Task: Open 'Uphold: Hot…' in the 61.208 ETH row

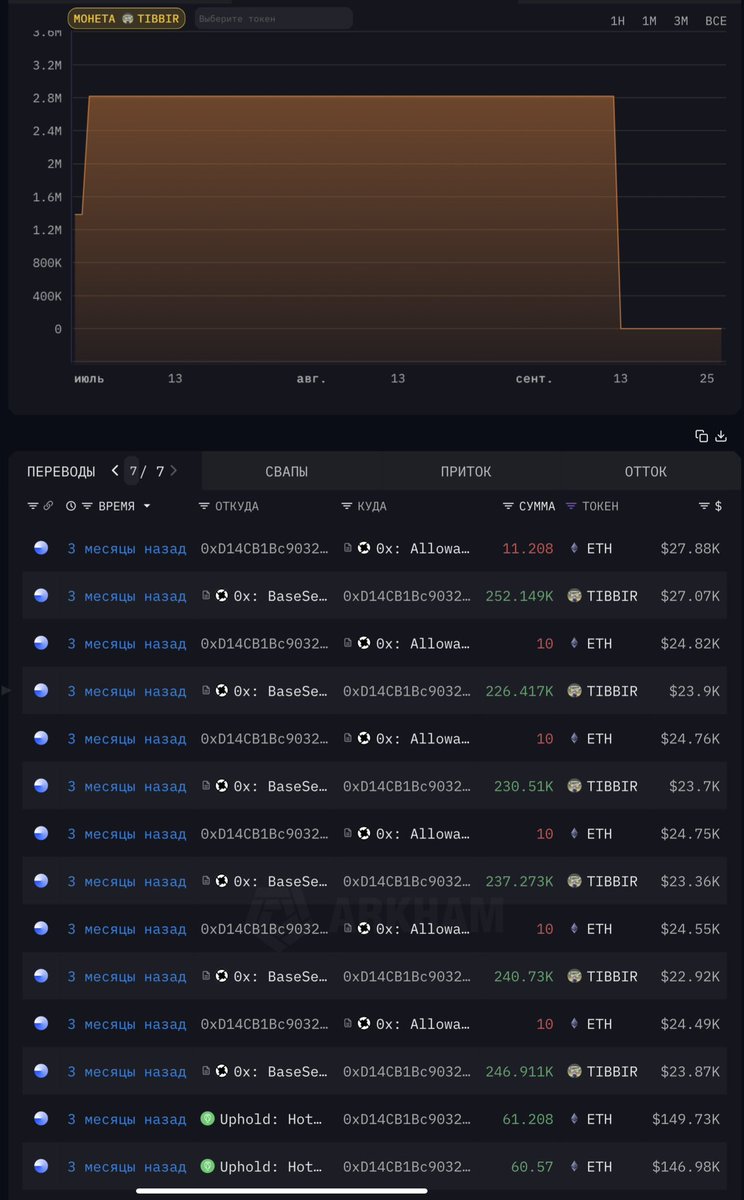Action: [271, 1119]
